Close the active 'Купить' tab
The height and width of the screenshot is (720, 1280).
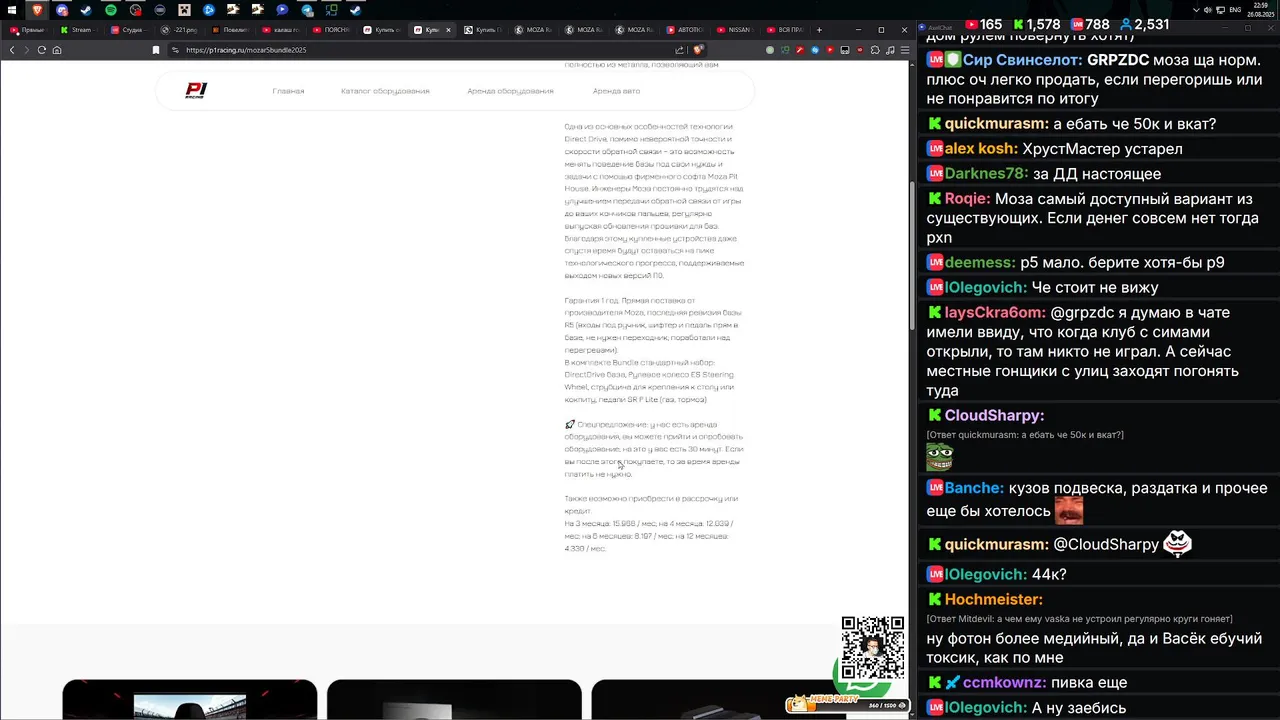pyautogui.click(x=448, y=30)
